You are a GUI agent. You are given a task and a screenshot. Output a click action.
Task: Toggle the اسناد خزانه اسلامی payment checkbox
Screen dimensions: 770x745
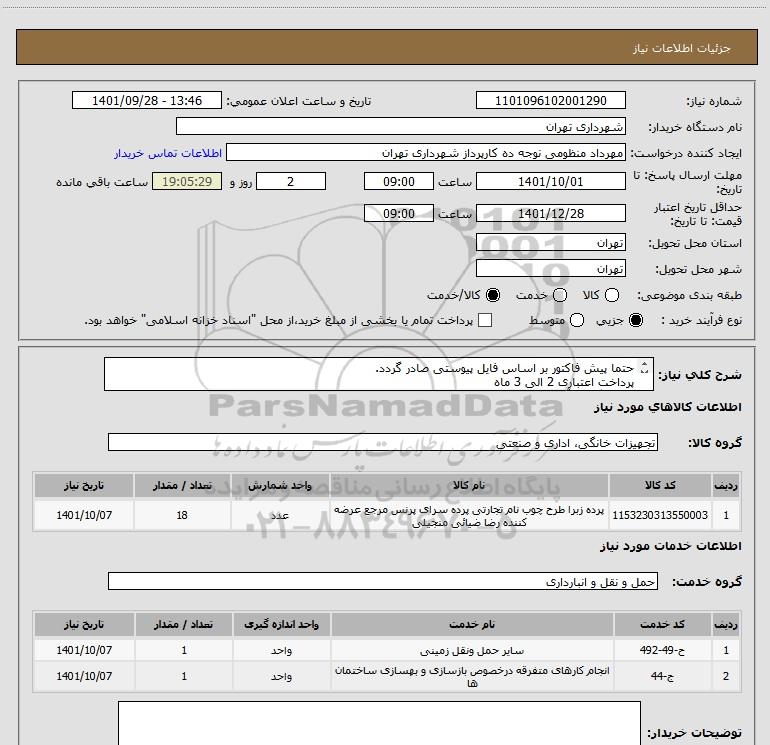tap(485, 321)
